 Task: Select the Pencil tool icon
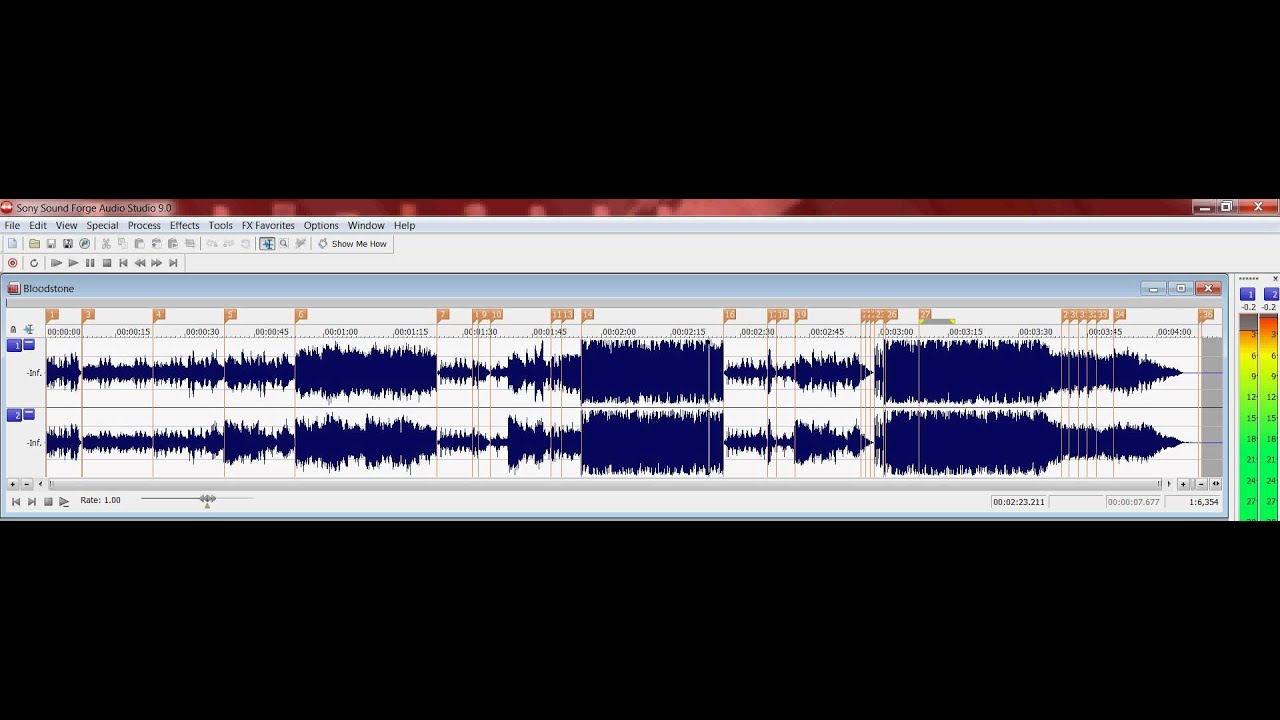300,244
